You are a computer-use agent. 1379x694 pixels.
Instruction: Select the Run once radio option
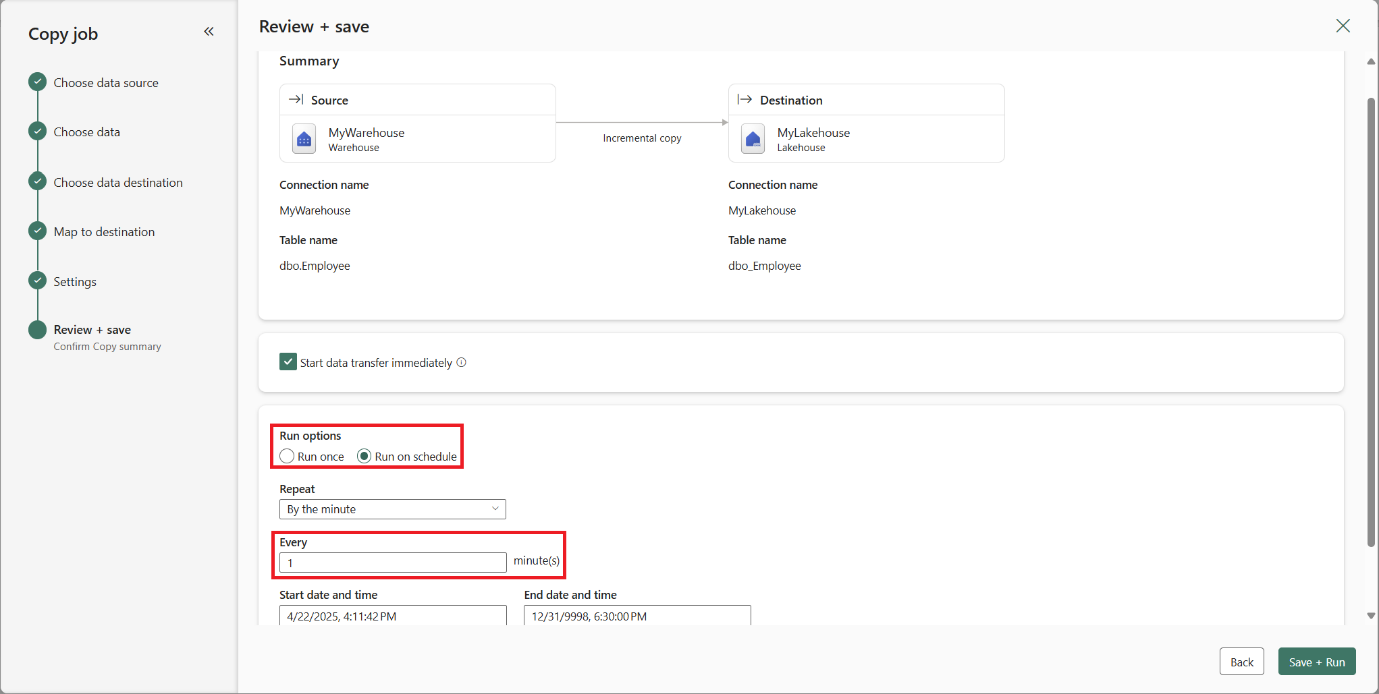[x=287, y=457]
